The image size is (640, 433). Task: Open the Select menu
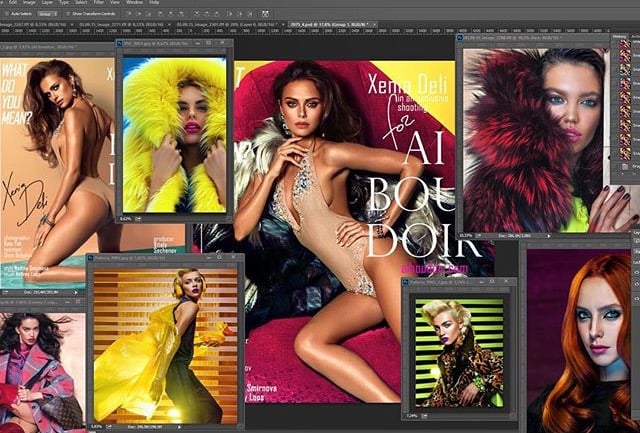81,2
